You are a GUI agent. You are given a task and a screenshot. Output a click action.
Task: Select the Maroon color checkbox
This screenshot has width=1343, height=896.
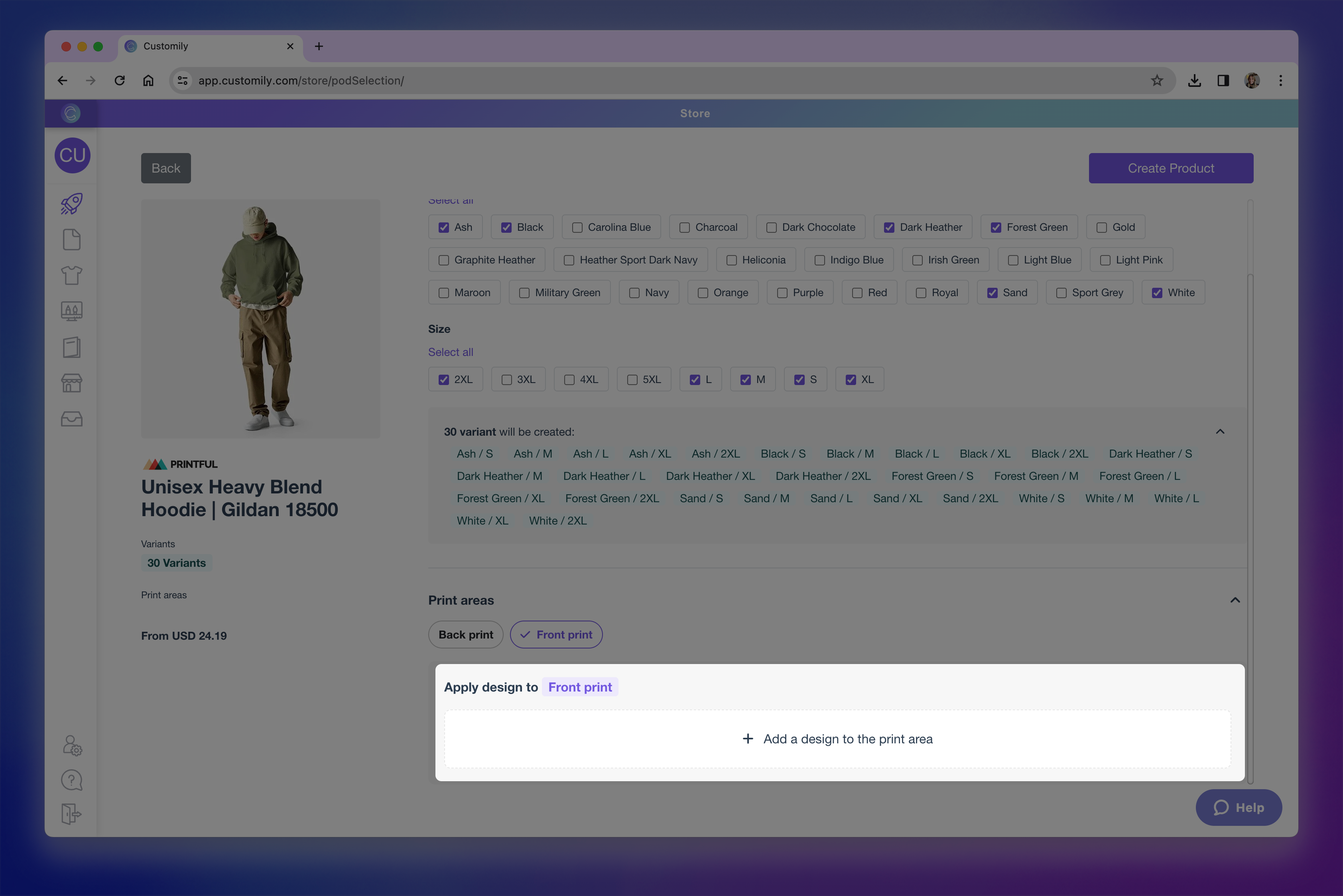444,292
